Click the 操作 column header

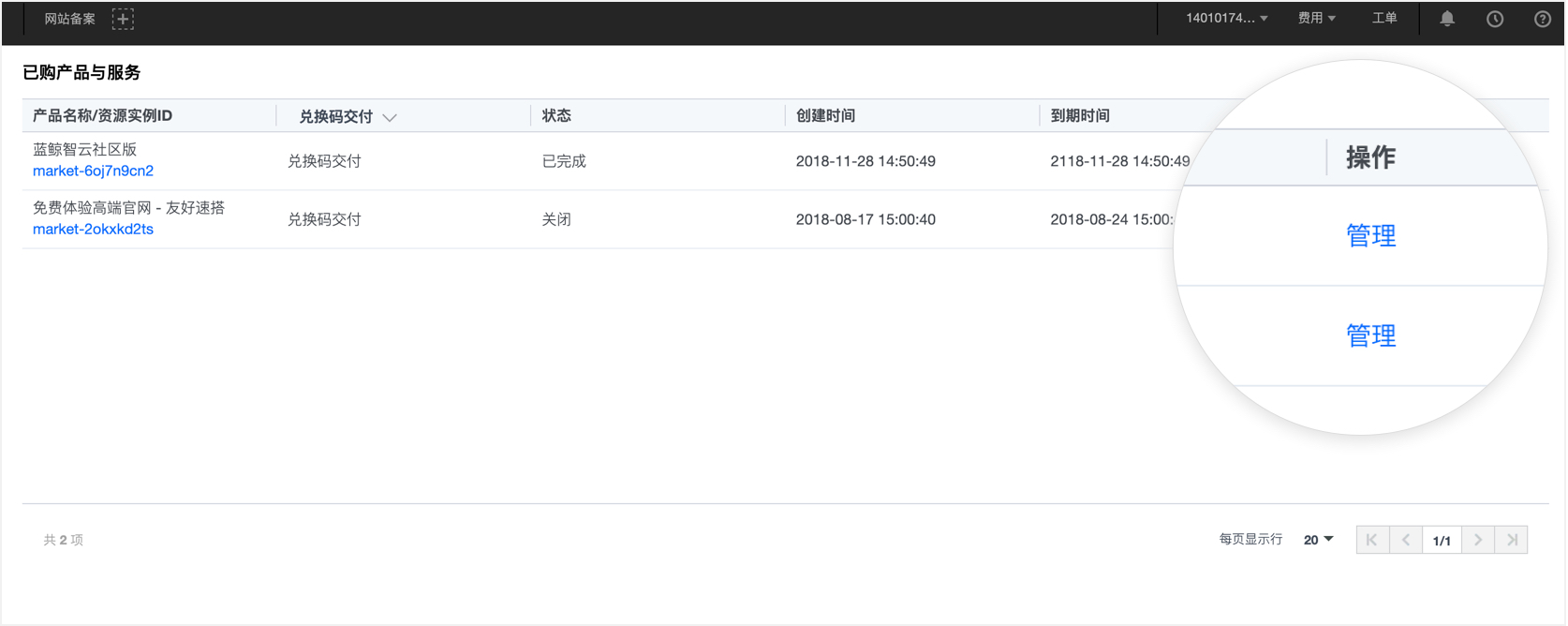point(1370,157)
